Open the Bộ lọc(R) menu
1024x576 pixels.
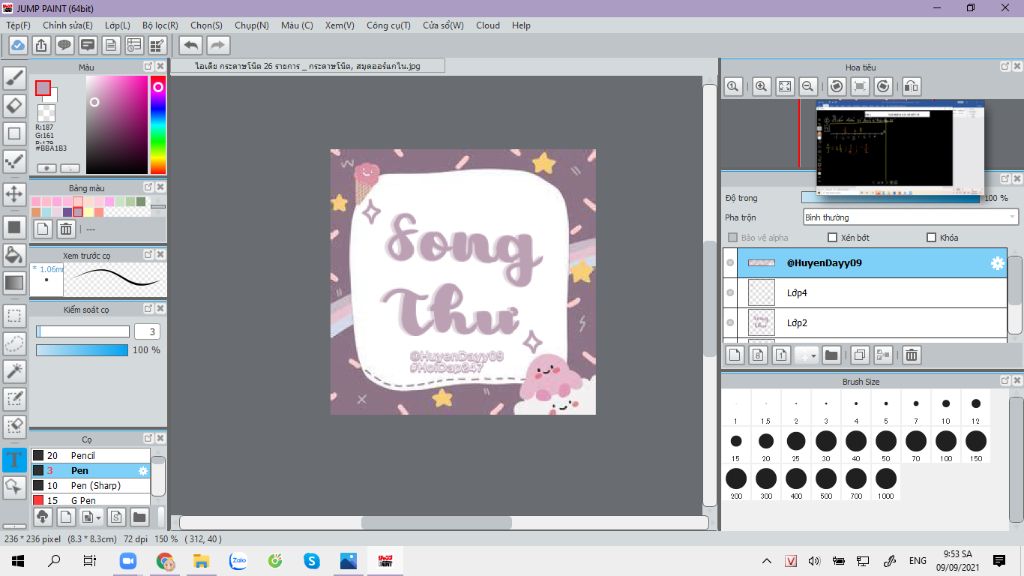point(160,25)
